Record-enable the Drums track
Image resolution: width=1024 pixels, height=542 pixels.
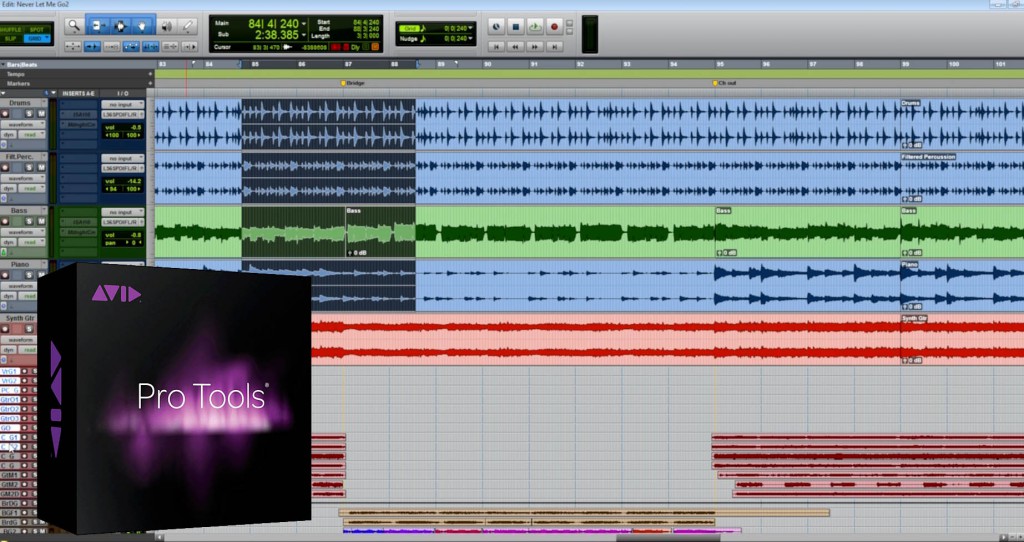point(5,114)
